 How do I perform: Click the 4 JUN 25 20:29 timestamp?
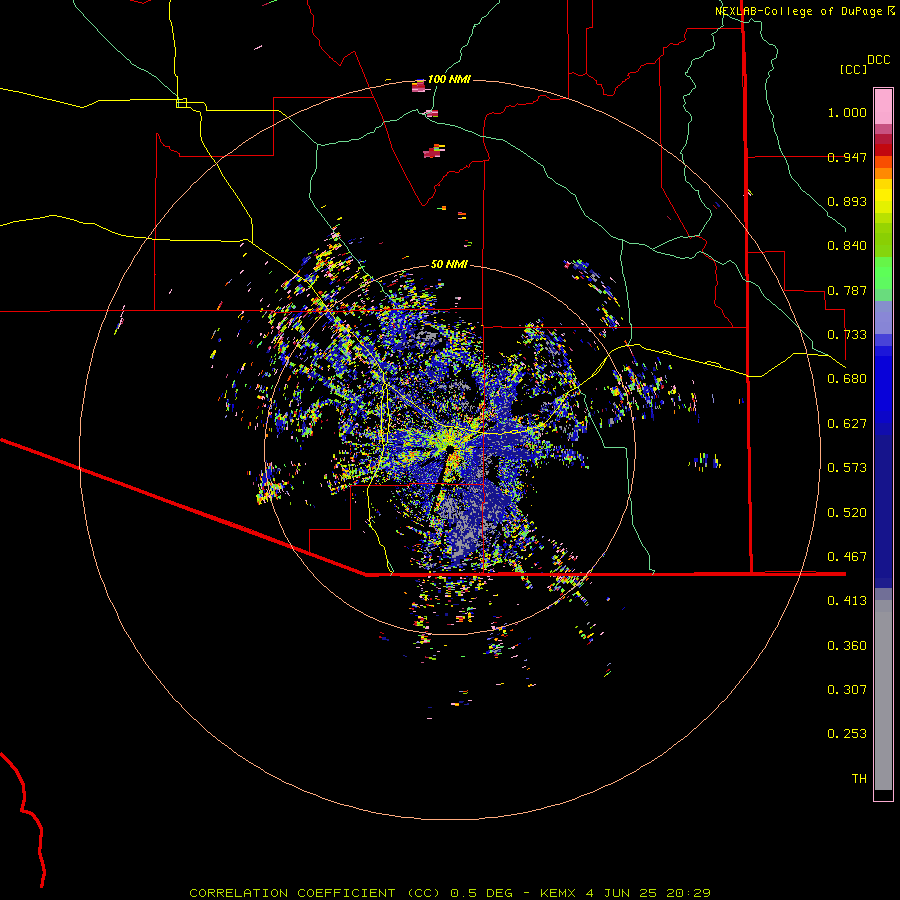tap(648, 893)
